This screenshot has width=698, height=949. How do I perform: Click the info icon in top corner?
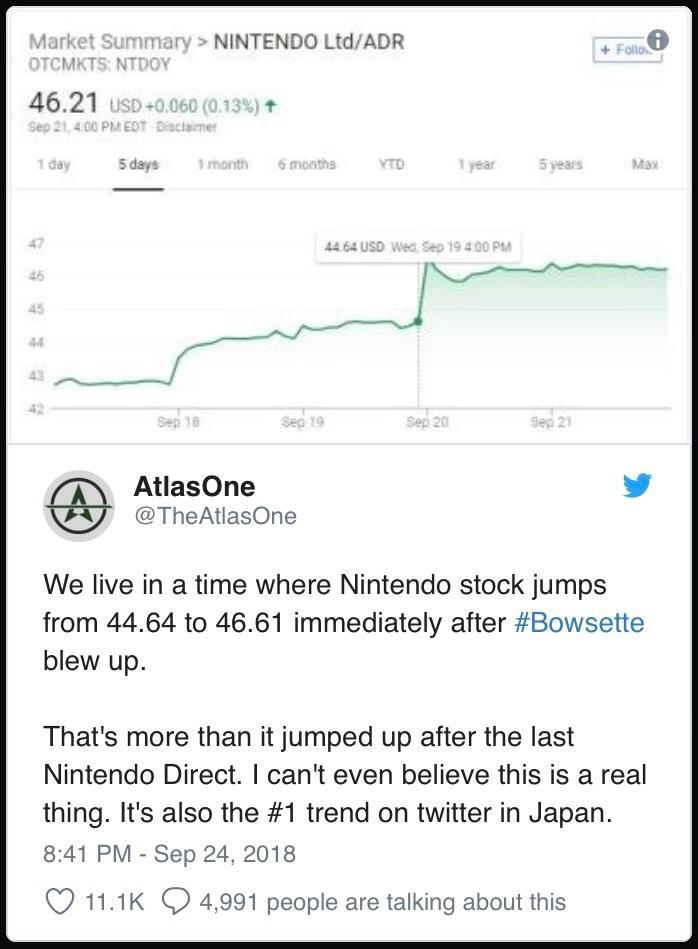pyautogui.click(x=657, y=39)
